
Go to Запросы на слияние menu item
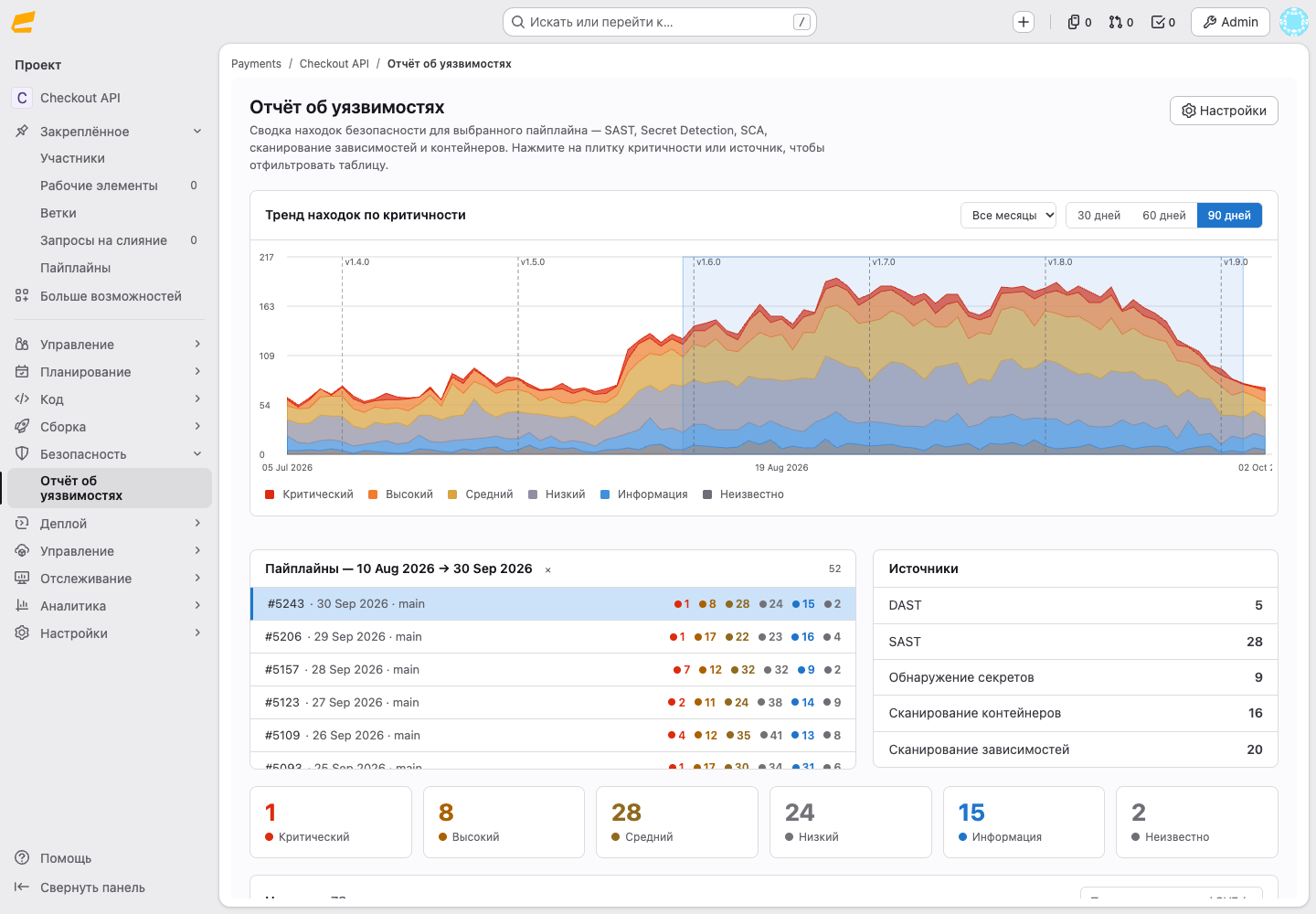click(103, 240)
